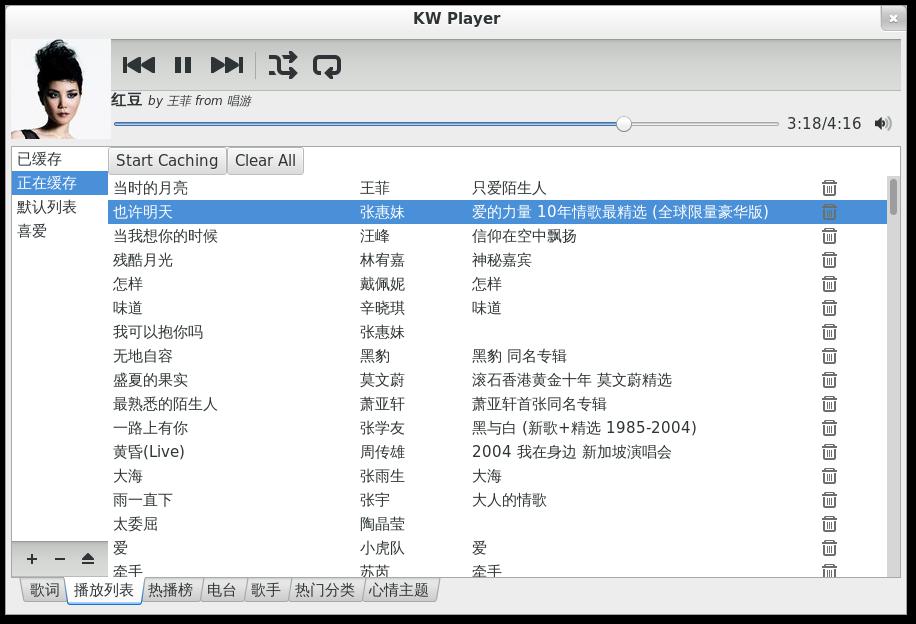916x624 pixels.
Task: Toggle repeat playback mode
Action: [x=327, y=66]
